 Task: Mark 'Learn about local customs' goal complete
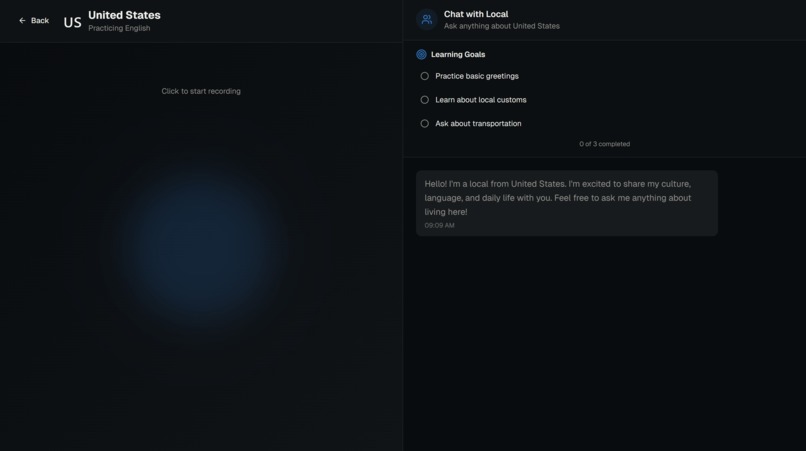click(x=425, y=100)
